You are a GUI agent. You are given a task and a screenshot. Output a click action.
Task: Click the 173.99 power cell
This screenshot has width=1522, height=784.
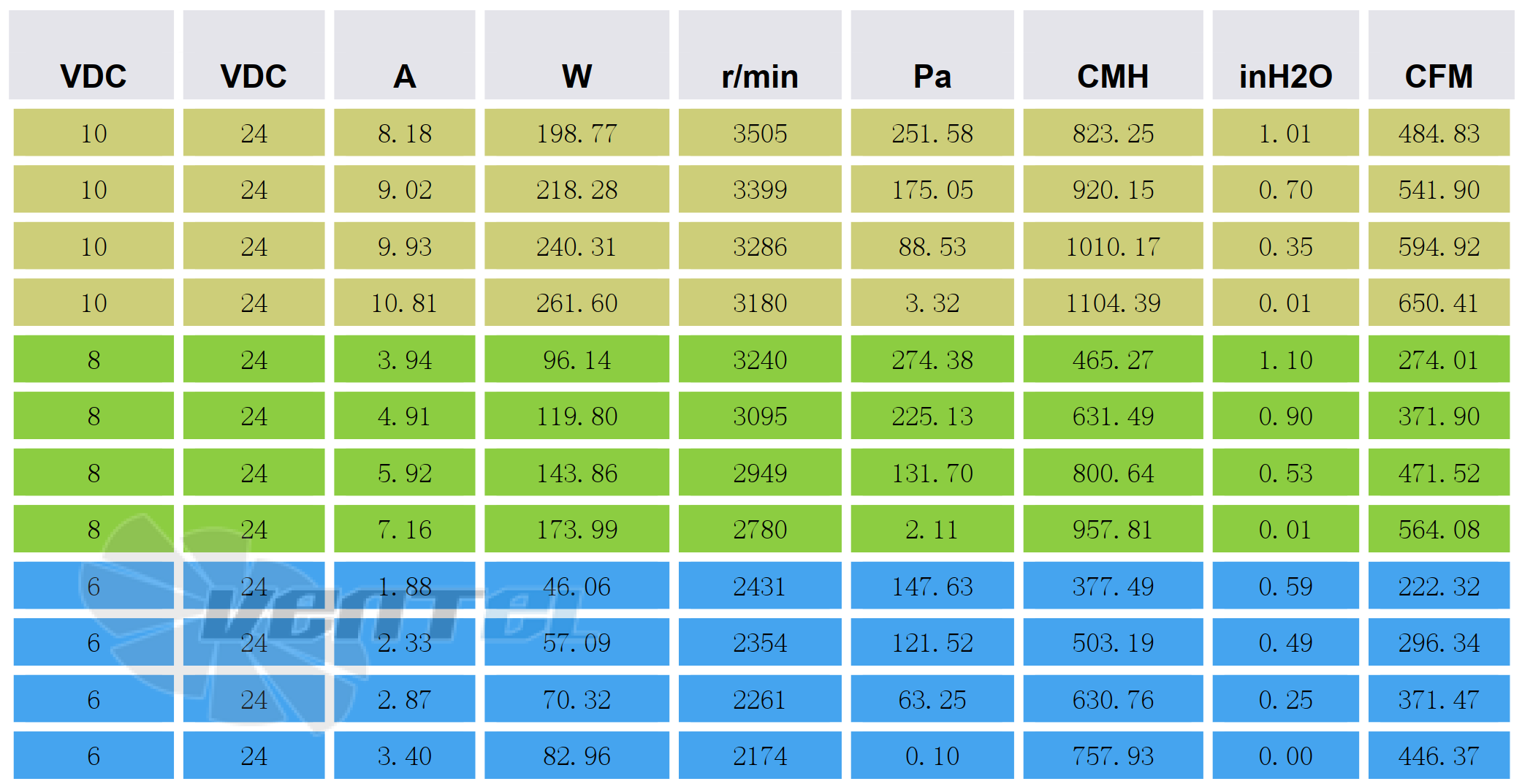(577, 529)
